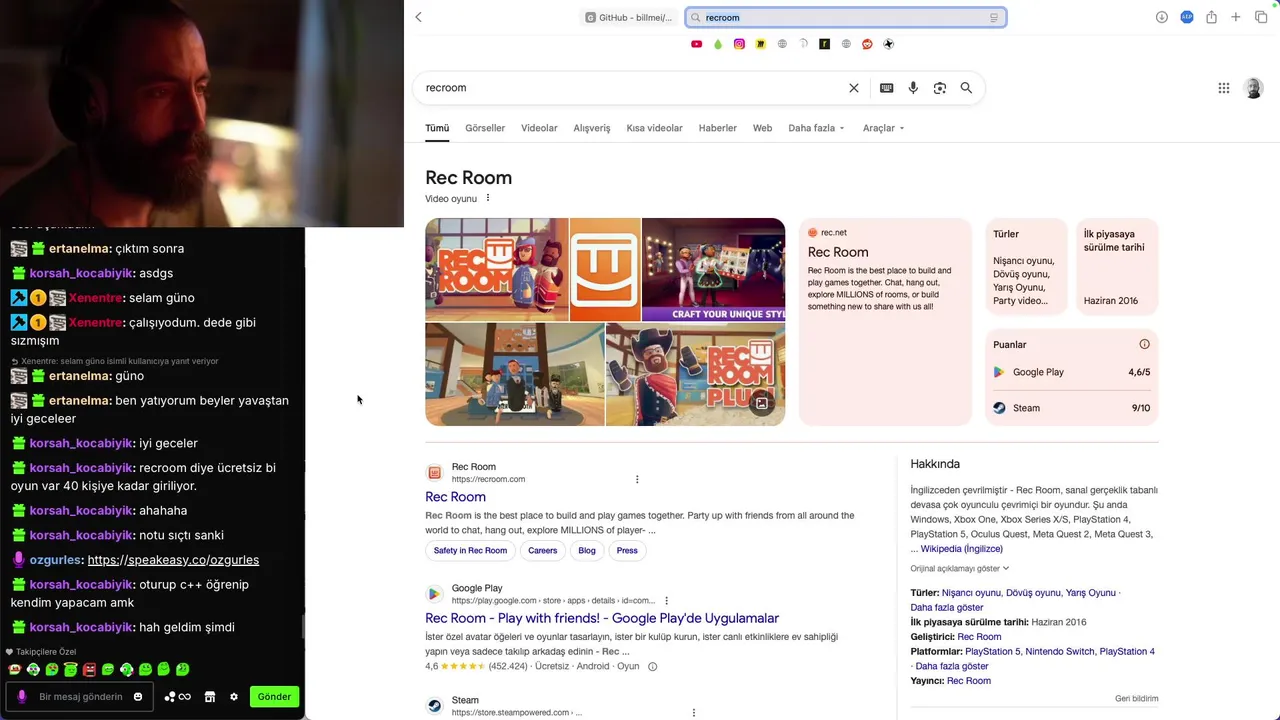The width and height of the screenshot is (1280, 720).
Task: Search by image with the Lens icon
Action: (940, 88)
